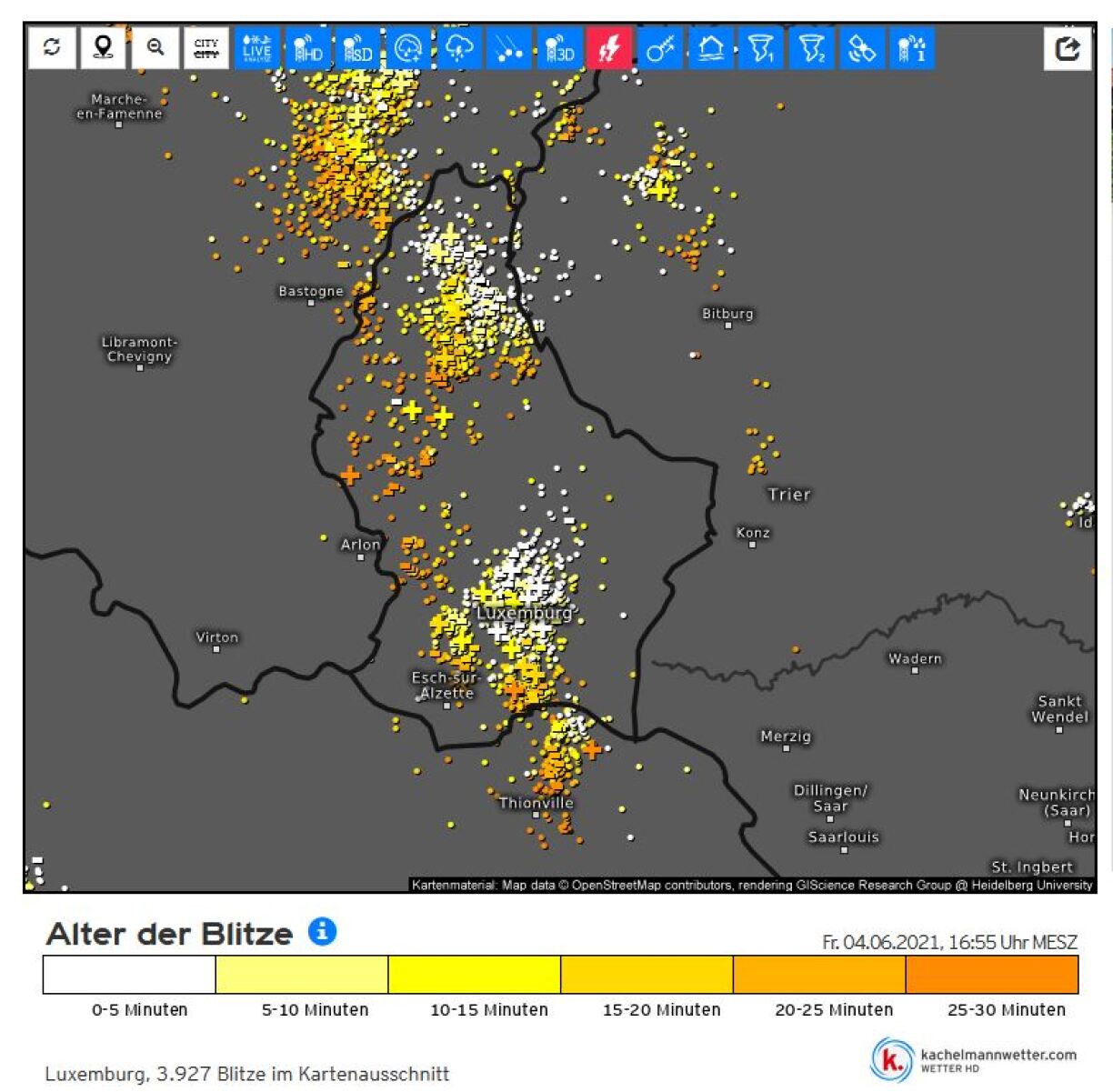
Task: Select the tornado 2 layer icon
Action: pyautogui.click(x=810, y=48)
